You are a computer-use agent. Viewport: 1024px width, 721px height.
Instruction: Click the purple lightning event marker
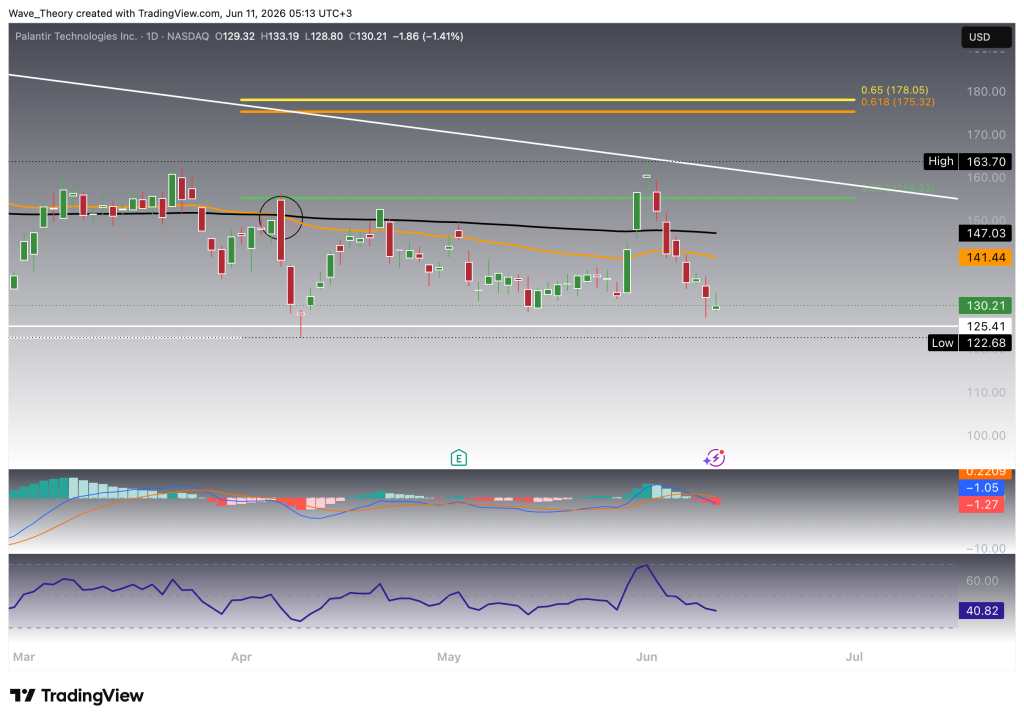714,458
